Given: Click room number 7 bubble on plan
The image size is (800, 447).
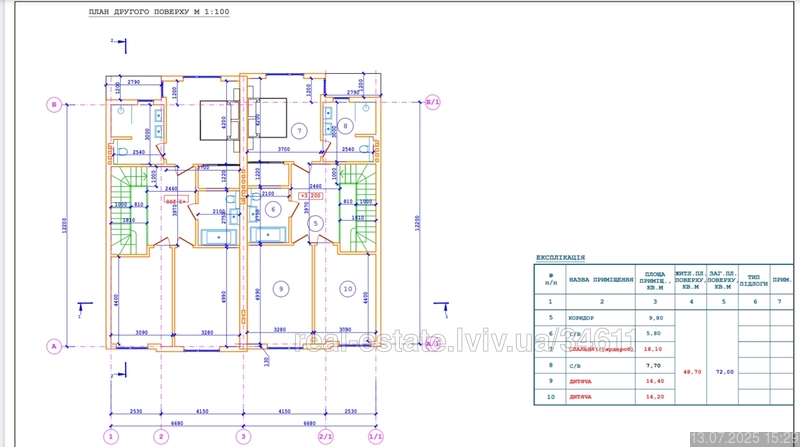Looking at the screenshot, I should point(297,131).
